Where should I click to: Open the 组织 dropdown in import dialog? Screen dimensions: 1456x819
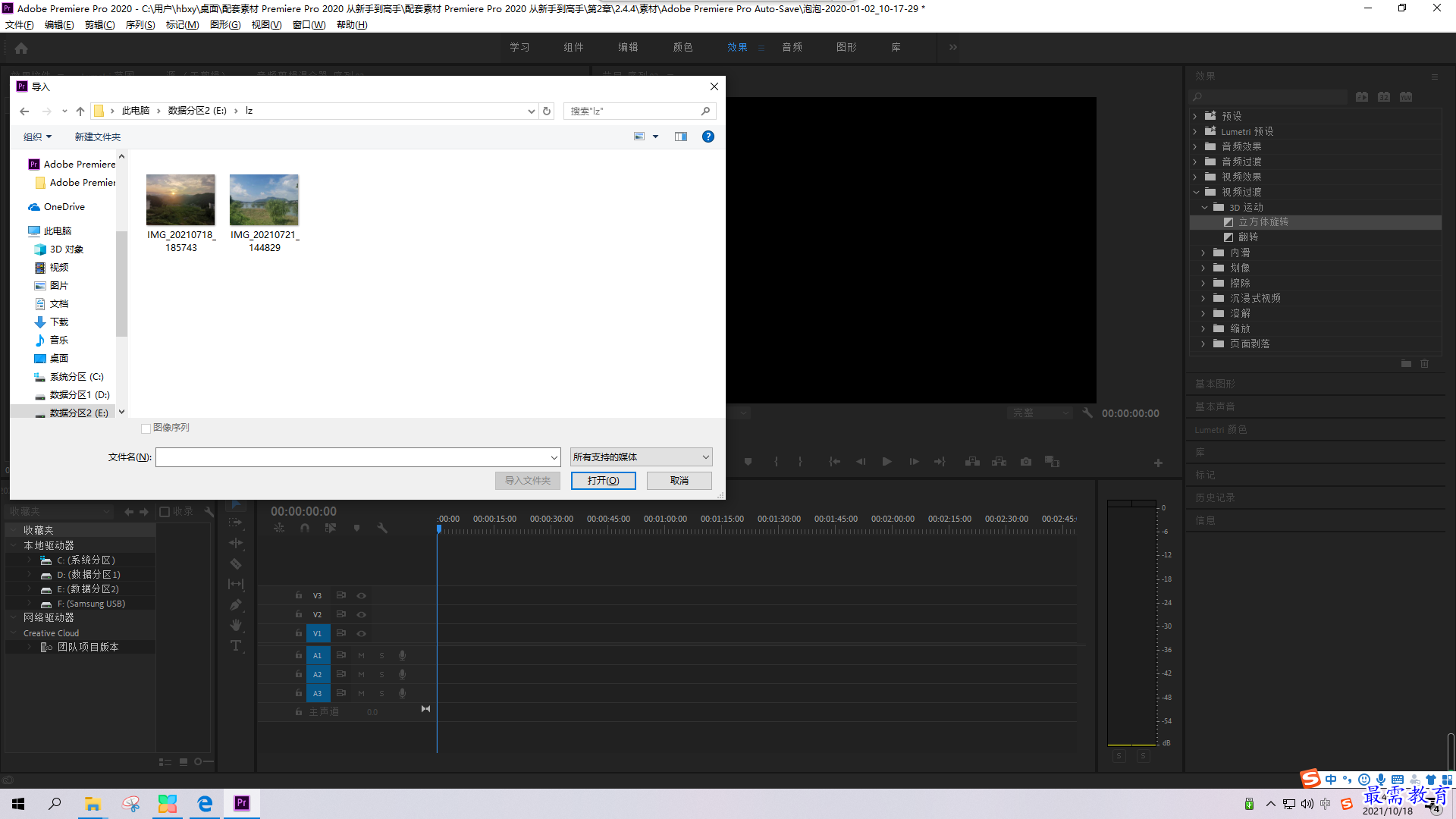click(38, 136)
